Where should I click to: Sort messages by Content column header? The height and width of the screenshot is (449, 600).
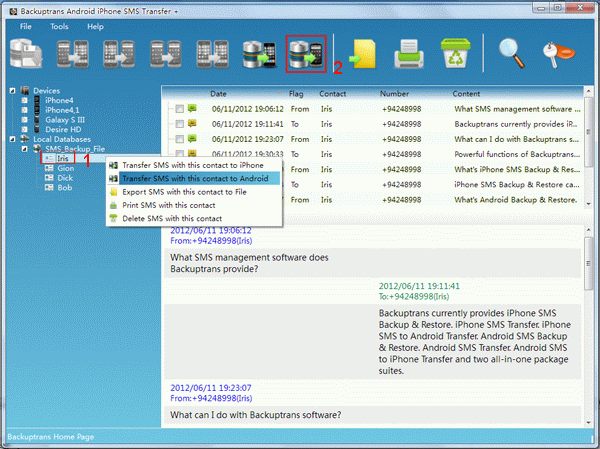tap(466, 94)
